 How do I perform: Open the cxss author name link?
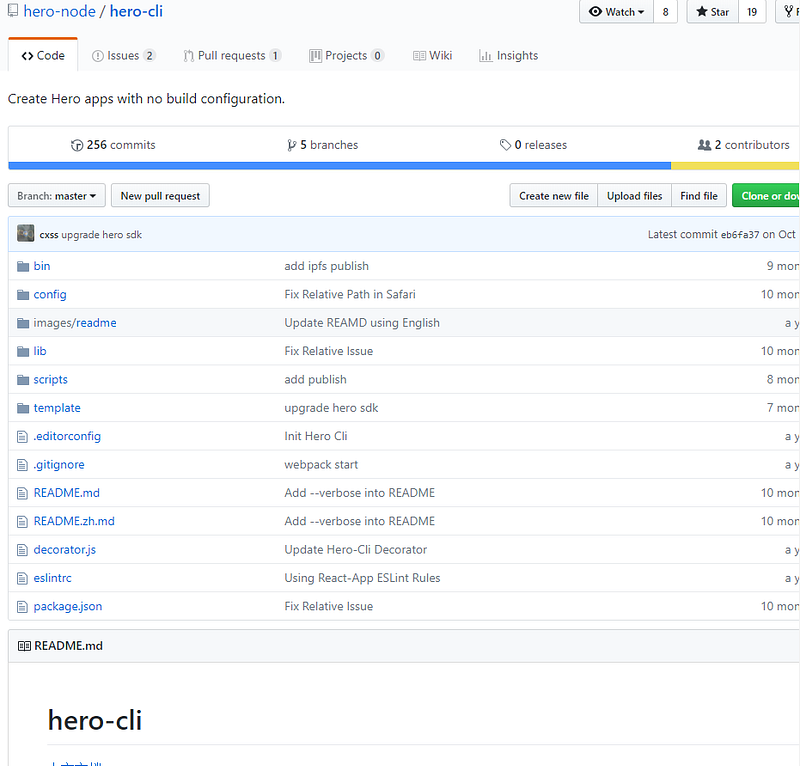click(x=49, y=235)
